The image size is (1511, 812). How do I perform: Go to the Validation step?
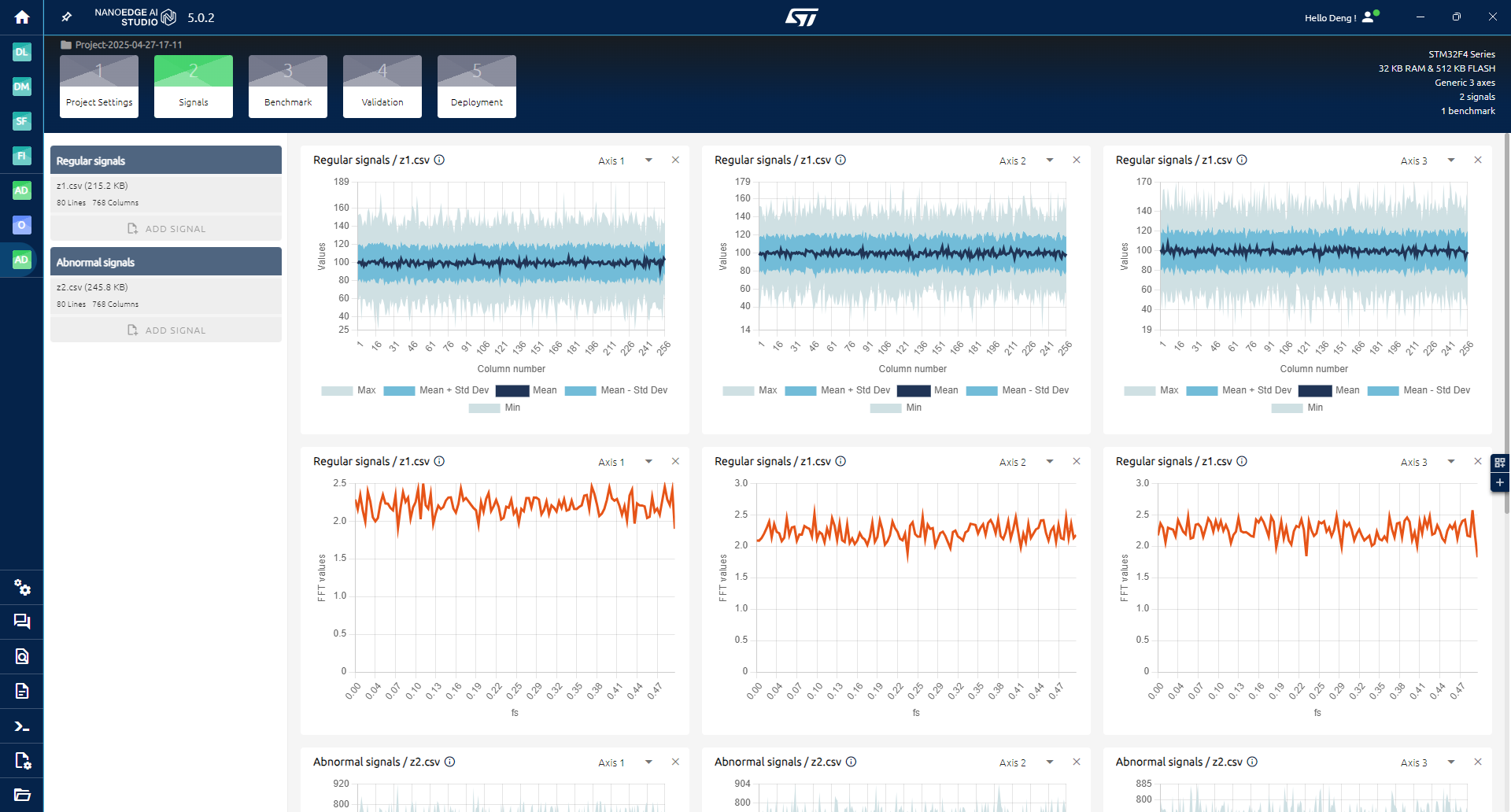click(382, 87)
